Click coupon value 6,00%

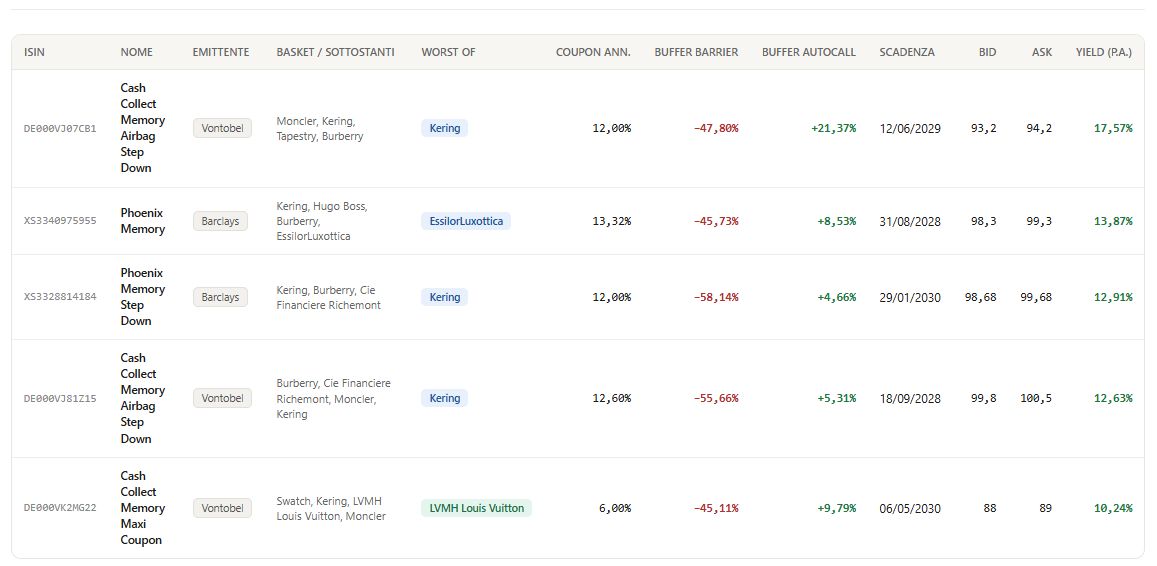(614, 508)
